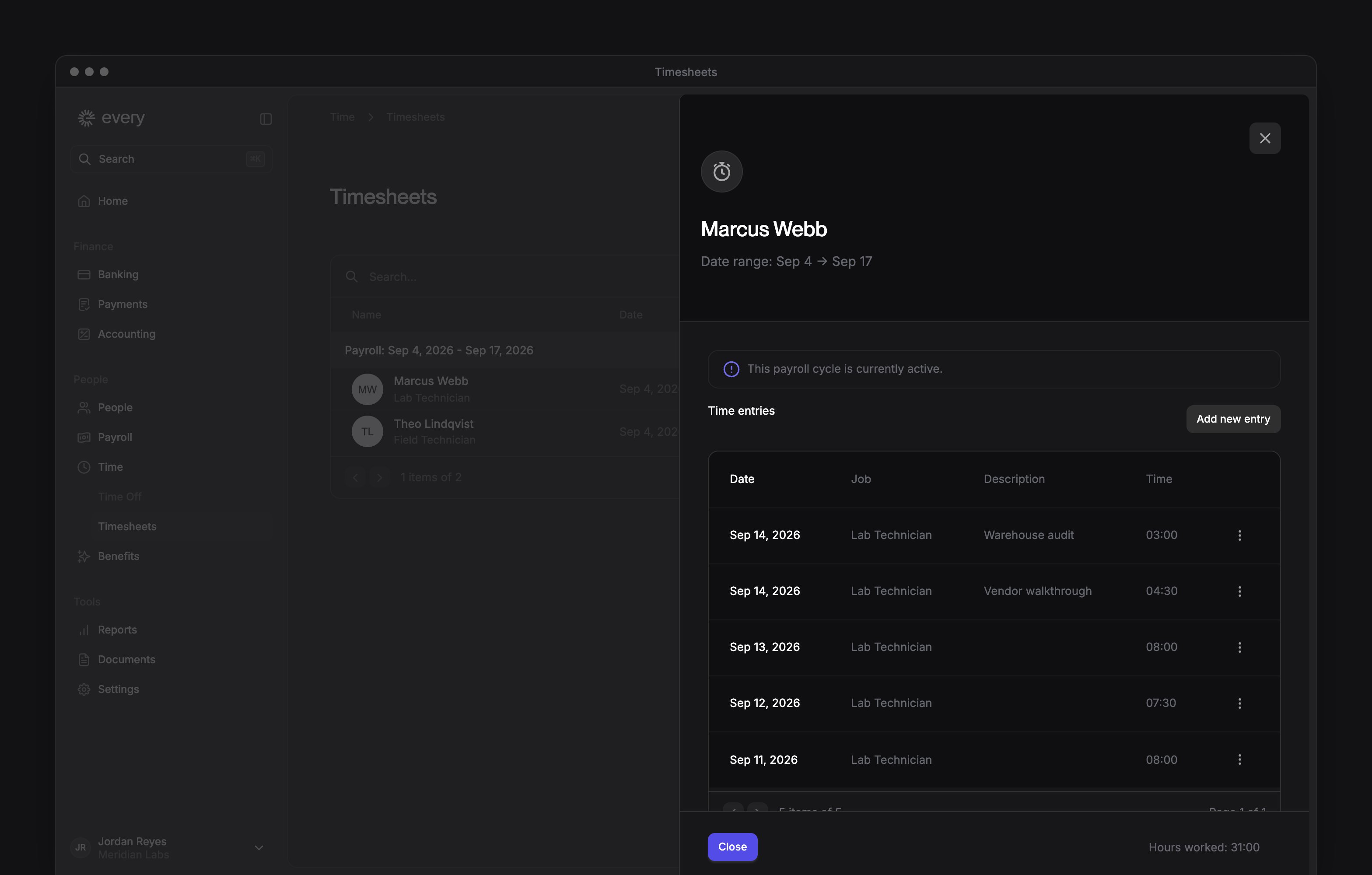1372x875 pixels.
Task: Open three-dot menu for Sep 13, 2026 entry
Action: coord(1239,647)
